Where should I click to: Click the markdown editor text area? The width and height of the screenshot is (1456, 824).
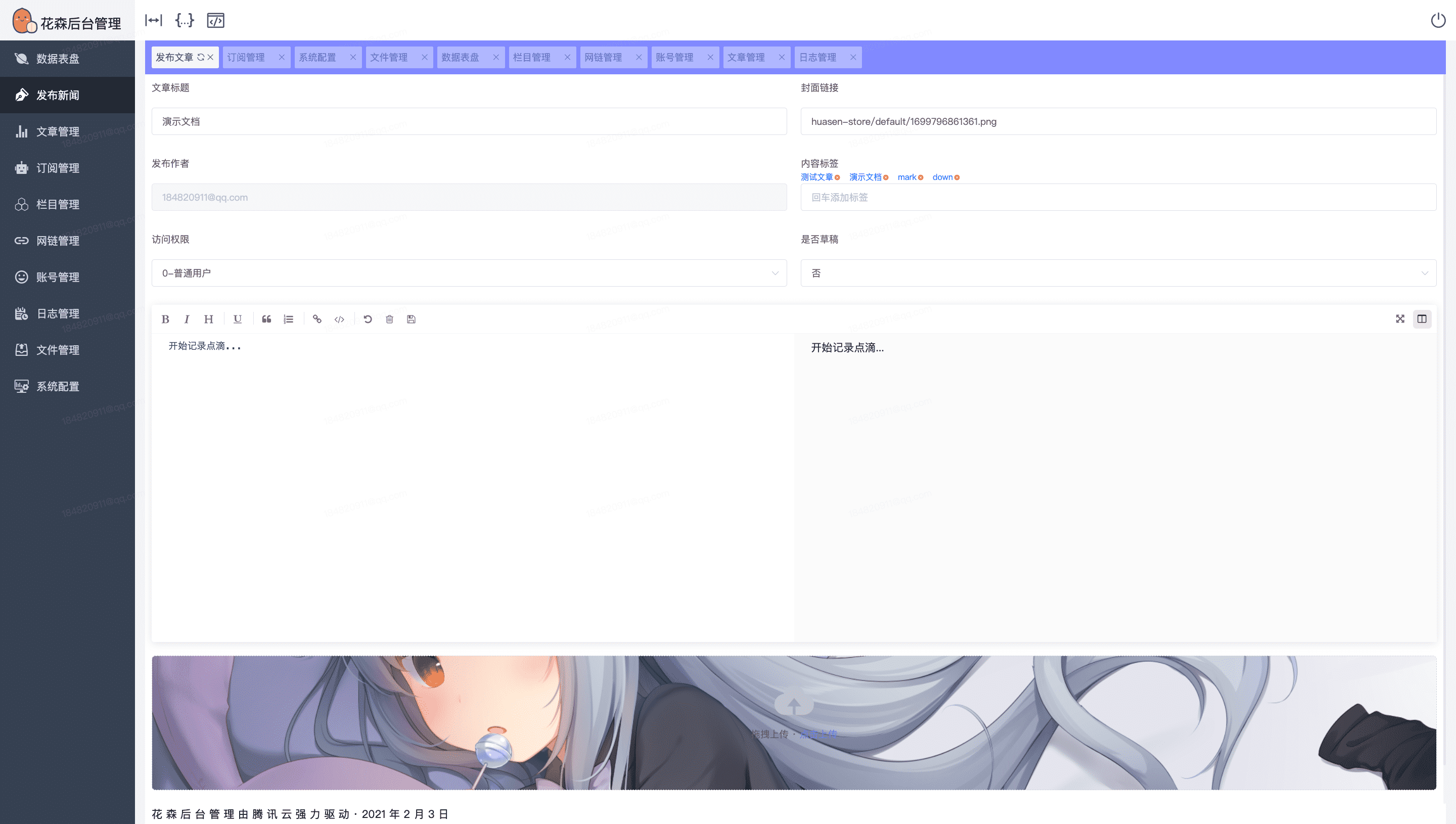[x=473, y=487]
